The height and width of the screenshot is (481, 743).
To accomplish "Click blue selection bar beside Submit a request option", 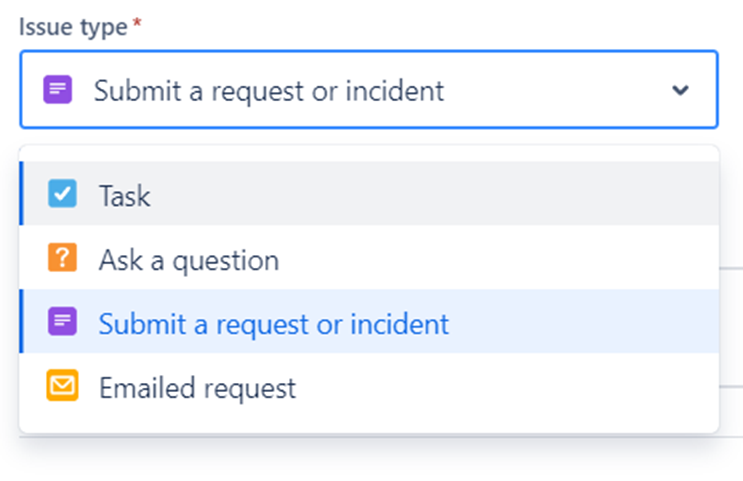I will click(x=21, y=321).
